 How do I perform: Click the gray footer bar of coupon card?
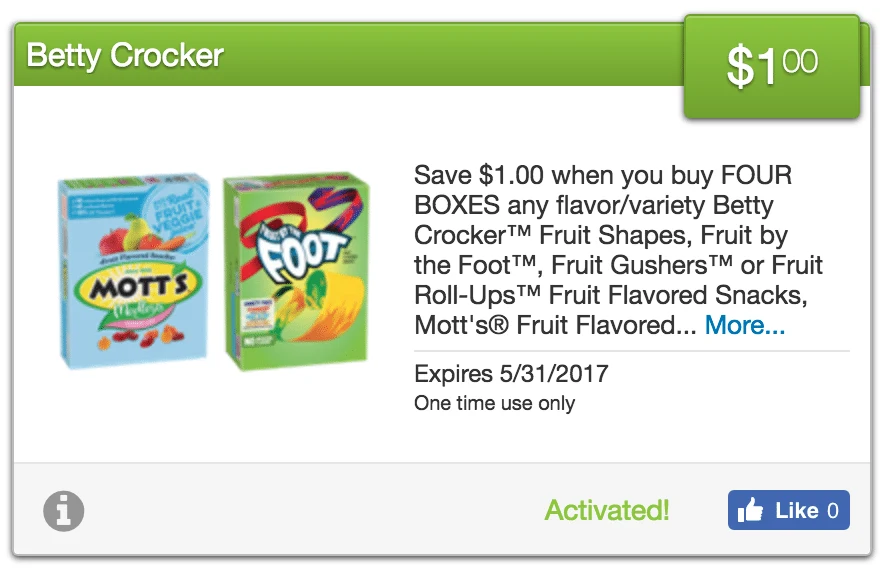[x=442, y=510]
